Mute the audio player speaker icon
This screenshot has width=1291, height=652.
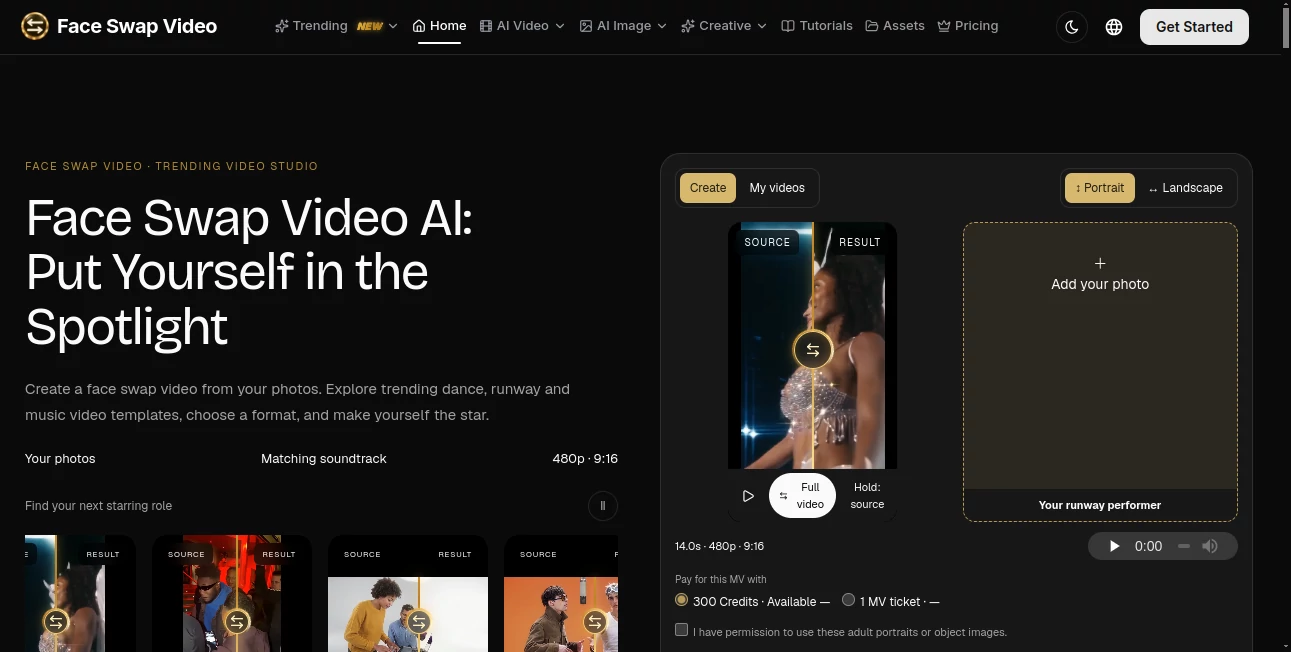(x=1210, y=546)
